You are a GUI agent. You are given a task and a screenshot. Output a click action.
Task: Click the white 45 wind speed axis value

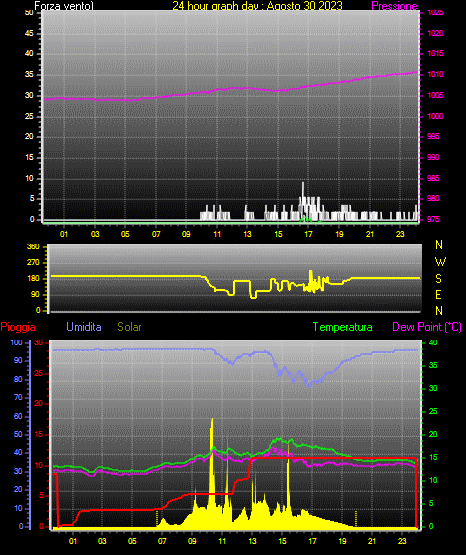click(30, 33)
